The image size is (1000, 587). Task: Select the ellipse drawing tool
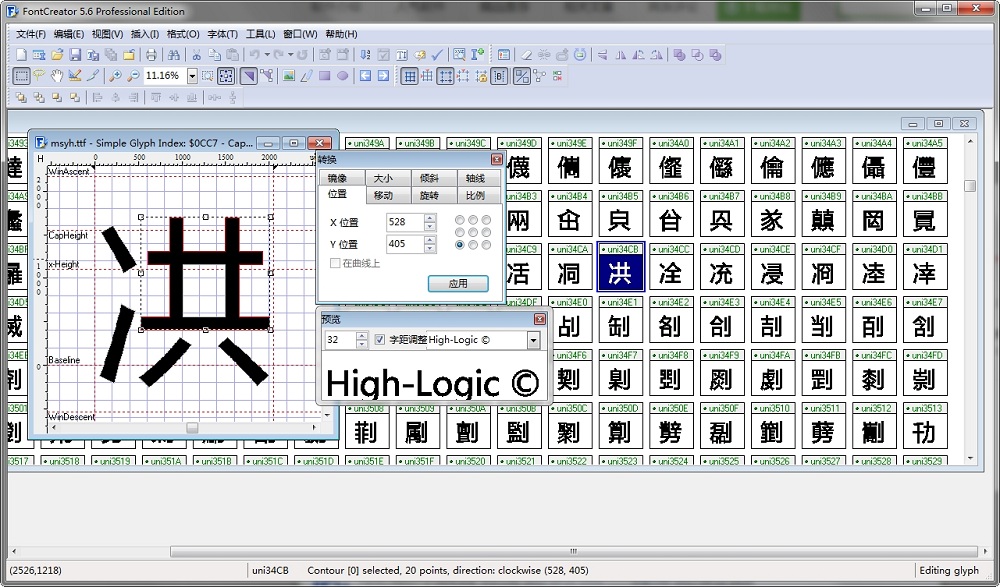(341, 75)
